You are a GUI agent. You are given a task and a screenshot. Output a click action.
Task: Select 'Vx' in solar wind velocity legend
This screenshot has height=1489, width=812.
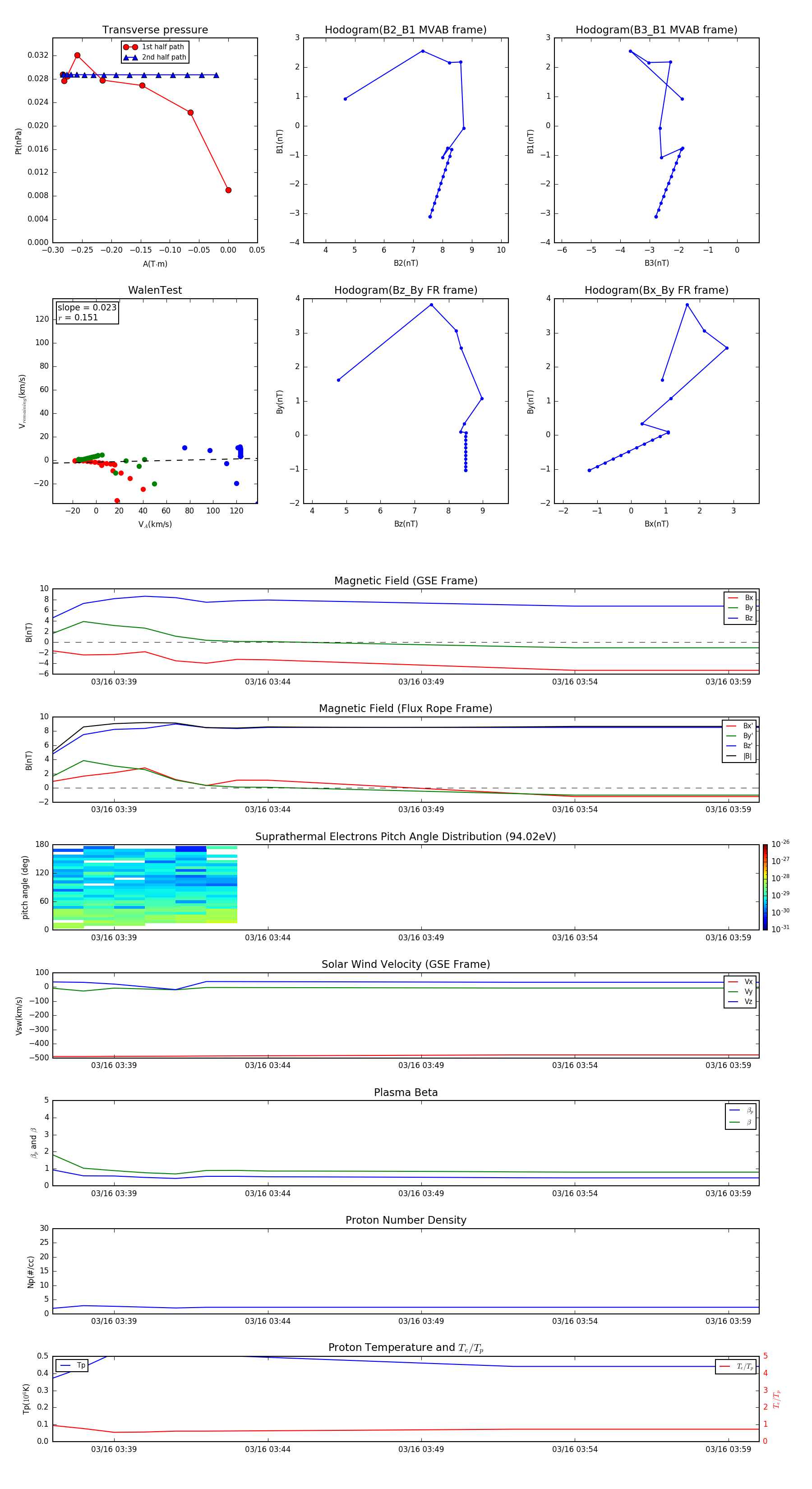click(740, 981)
